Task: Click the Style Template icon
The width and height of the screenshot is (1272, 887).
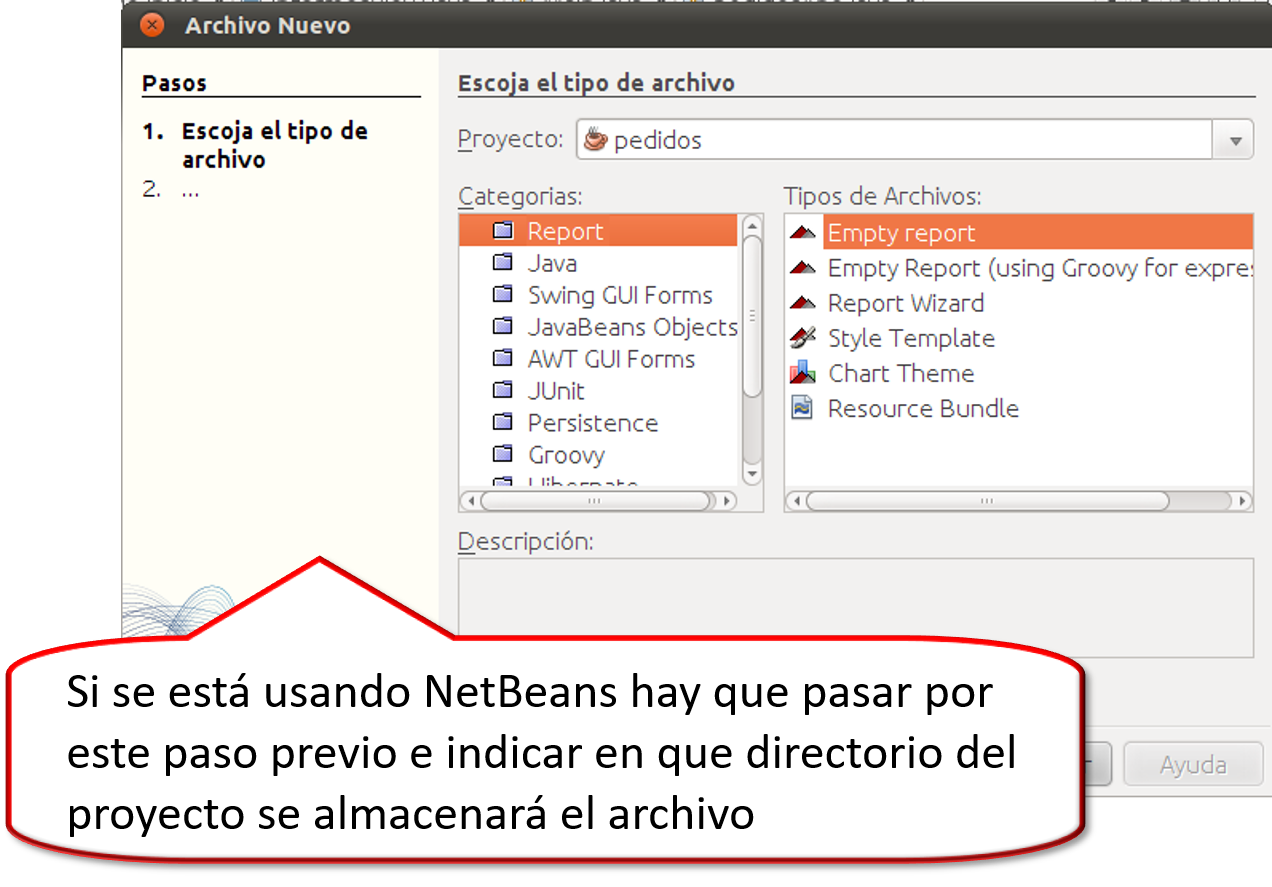Action: [803, 338]
